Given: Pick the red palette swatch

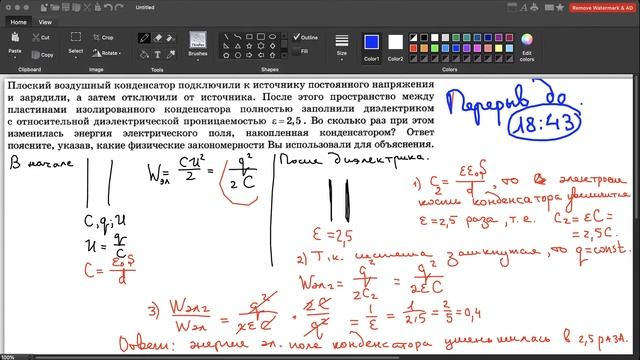Looking at the screenshot, I should [413, 48].
